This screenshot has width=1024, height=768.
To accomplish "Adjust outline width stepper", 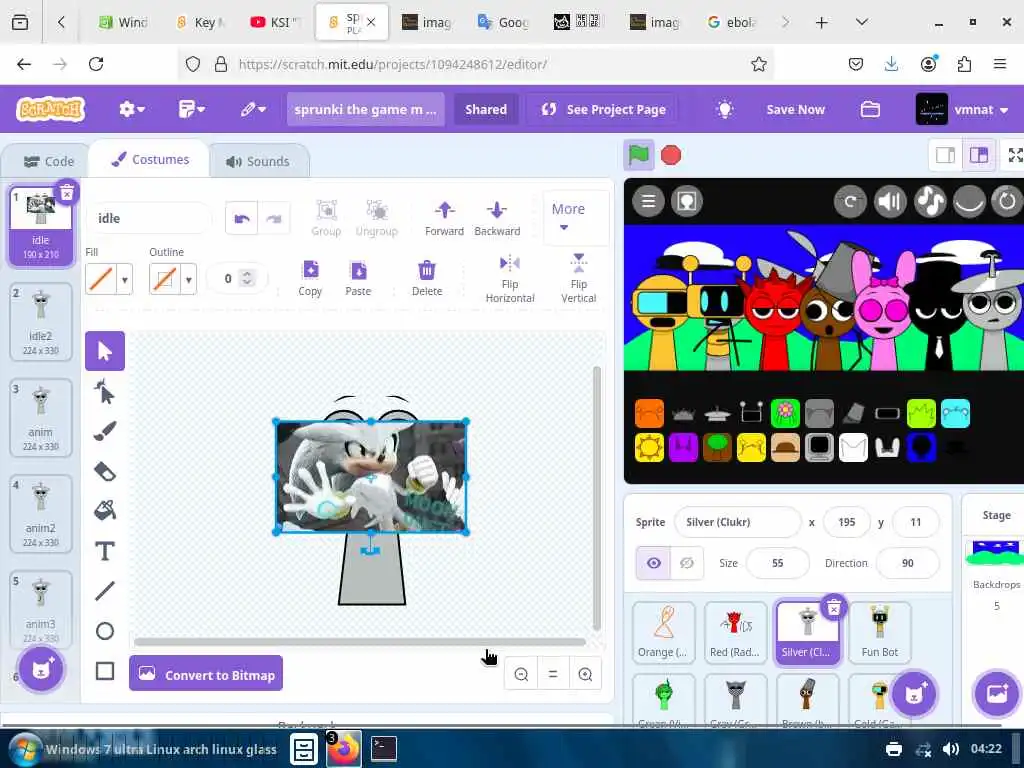I will (247, 278).
